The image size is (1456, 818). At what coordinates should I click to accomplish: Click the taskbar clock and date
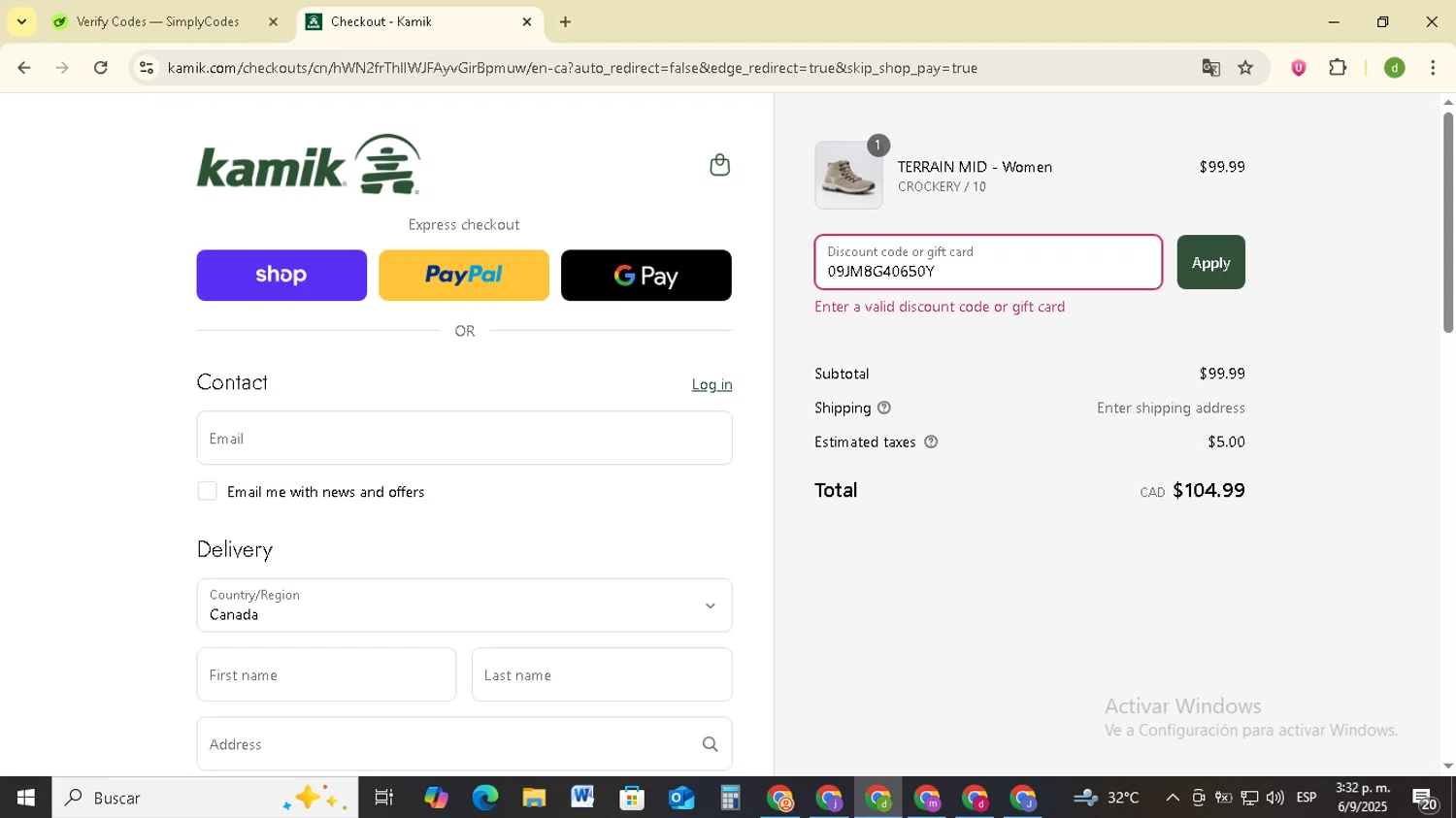[1363, 798]
